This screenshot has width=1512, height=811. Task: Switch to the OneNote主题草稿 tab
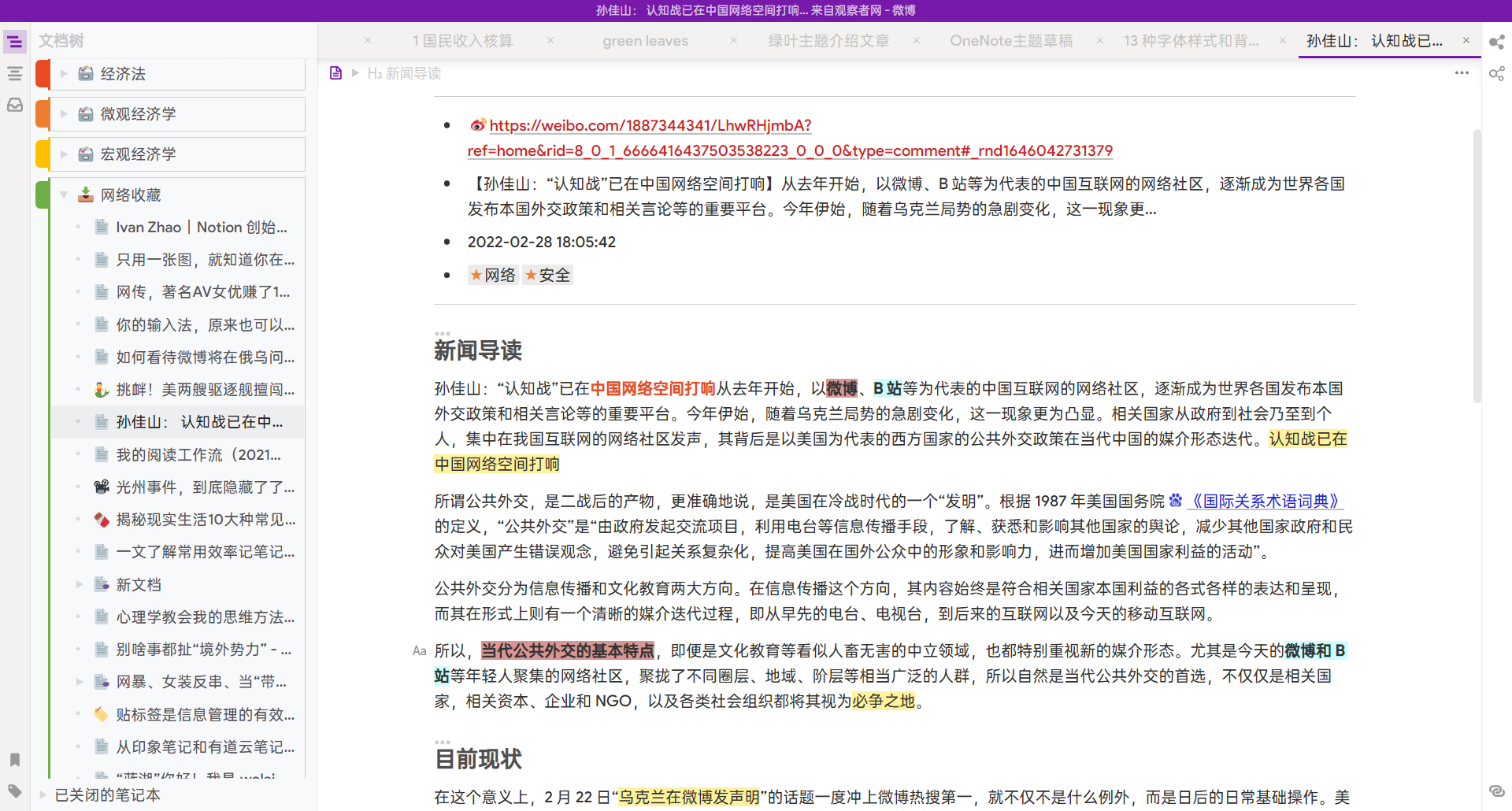(1010, 41)
